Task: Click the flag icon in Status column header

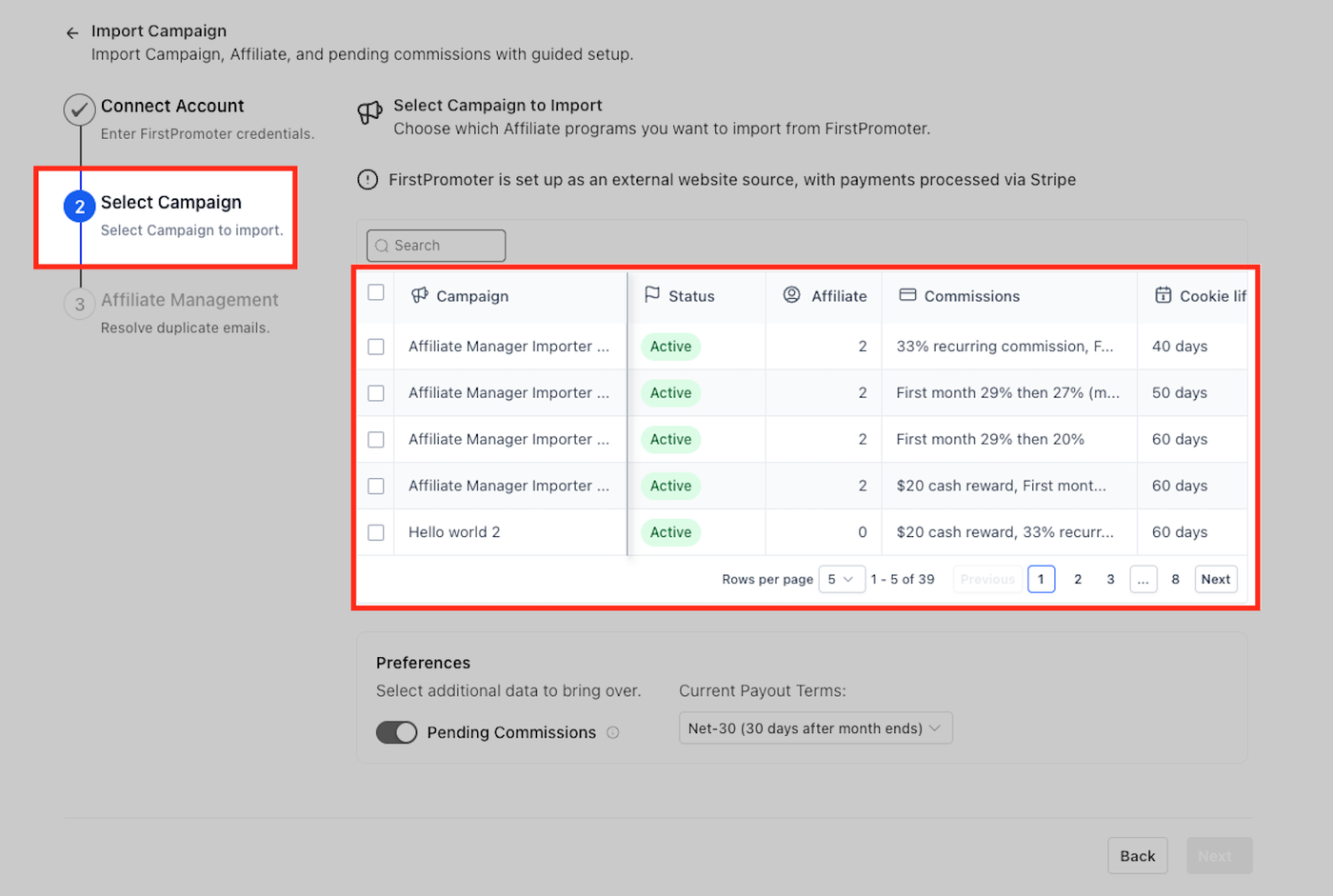Action: coord(652,295)
